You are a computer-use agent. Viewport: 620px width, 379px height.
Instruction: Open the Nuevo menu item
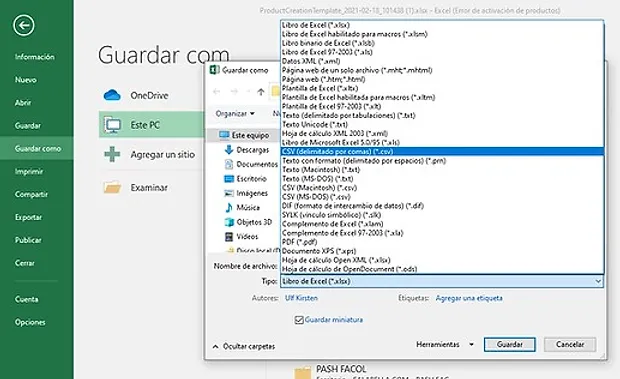[26, 80]
